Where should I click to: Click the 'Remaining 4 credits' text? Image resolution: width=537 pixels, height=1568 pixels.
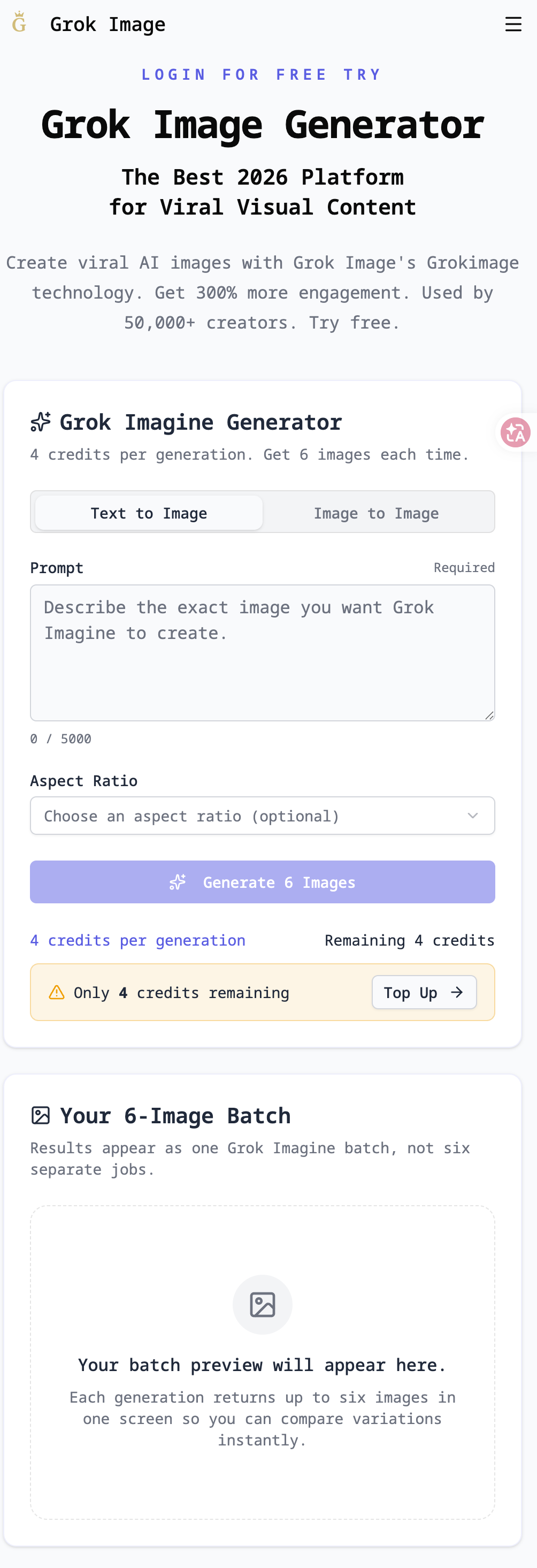click(x=409, y=940)
